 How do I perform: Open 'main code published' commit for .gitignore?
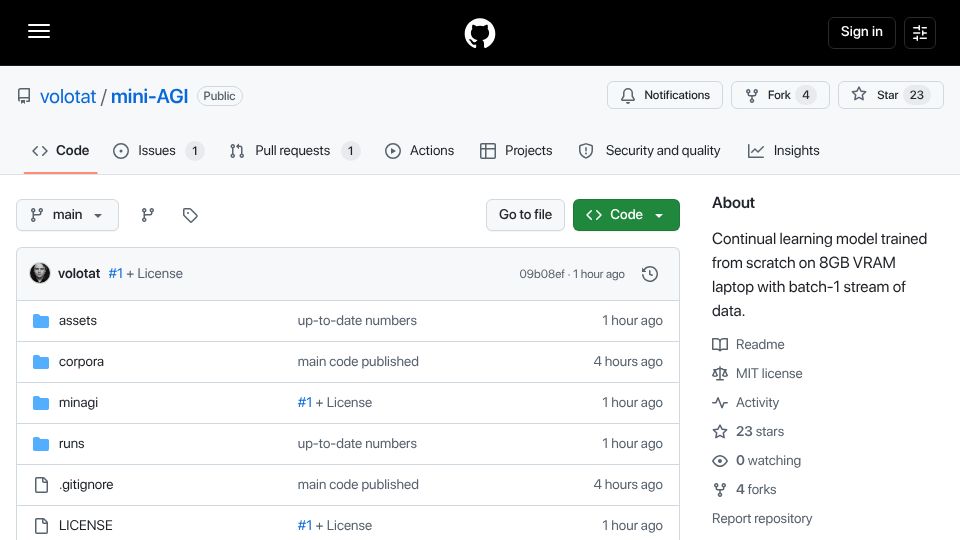click(358, 485)
